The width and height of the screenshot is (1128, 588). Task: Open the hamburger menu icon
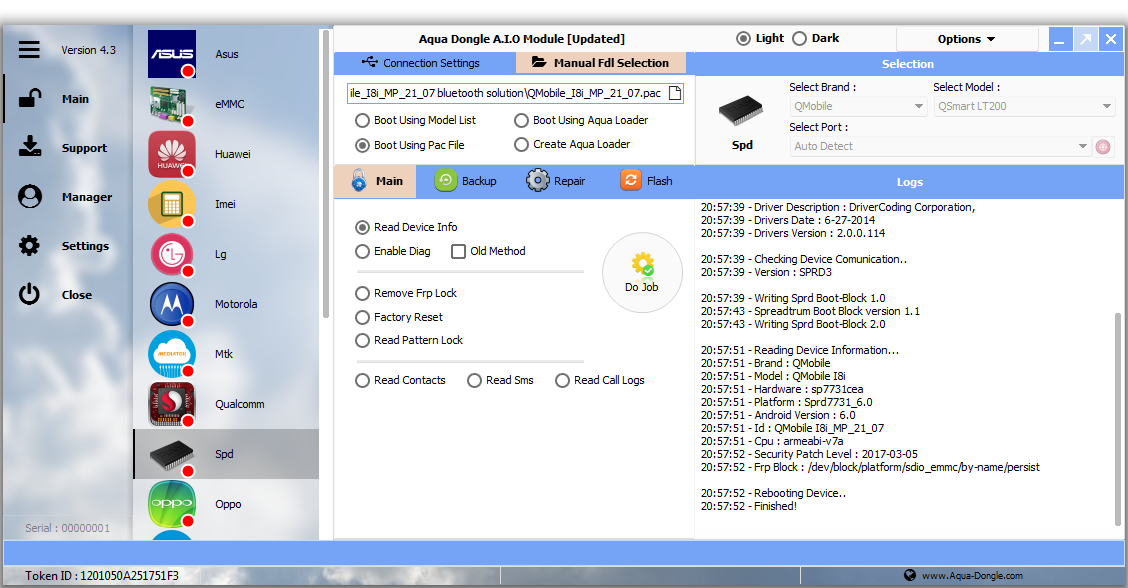[x=29, y=50]
